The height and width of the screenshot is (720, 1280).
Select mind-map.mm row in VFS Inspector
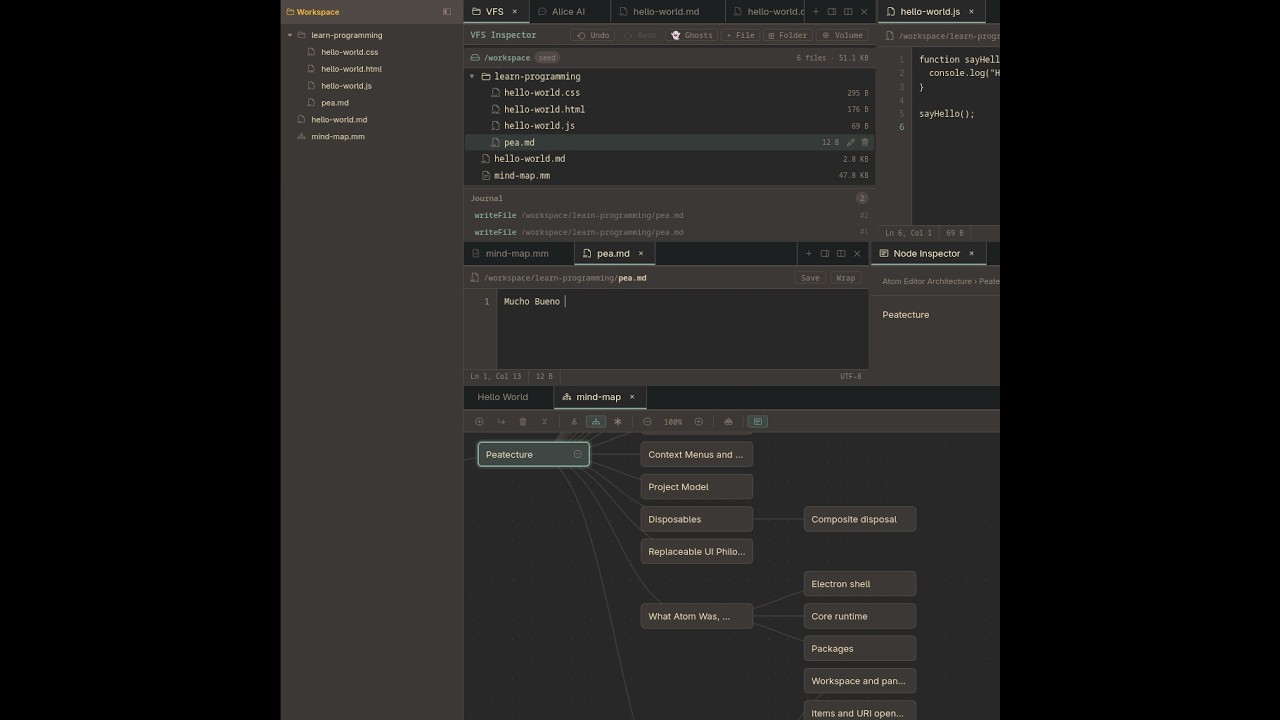670,176
